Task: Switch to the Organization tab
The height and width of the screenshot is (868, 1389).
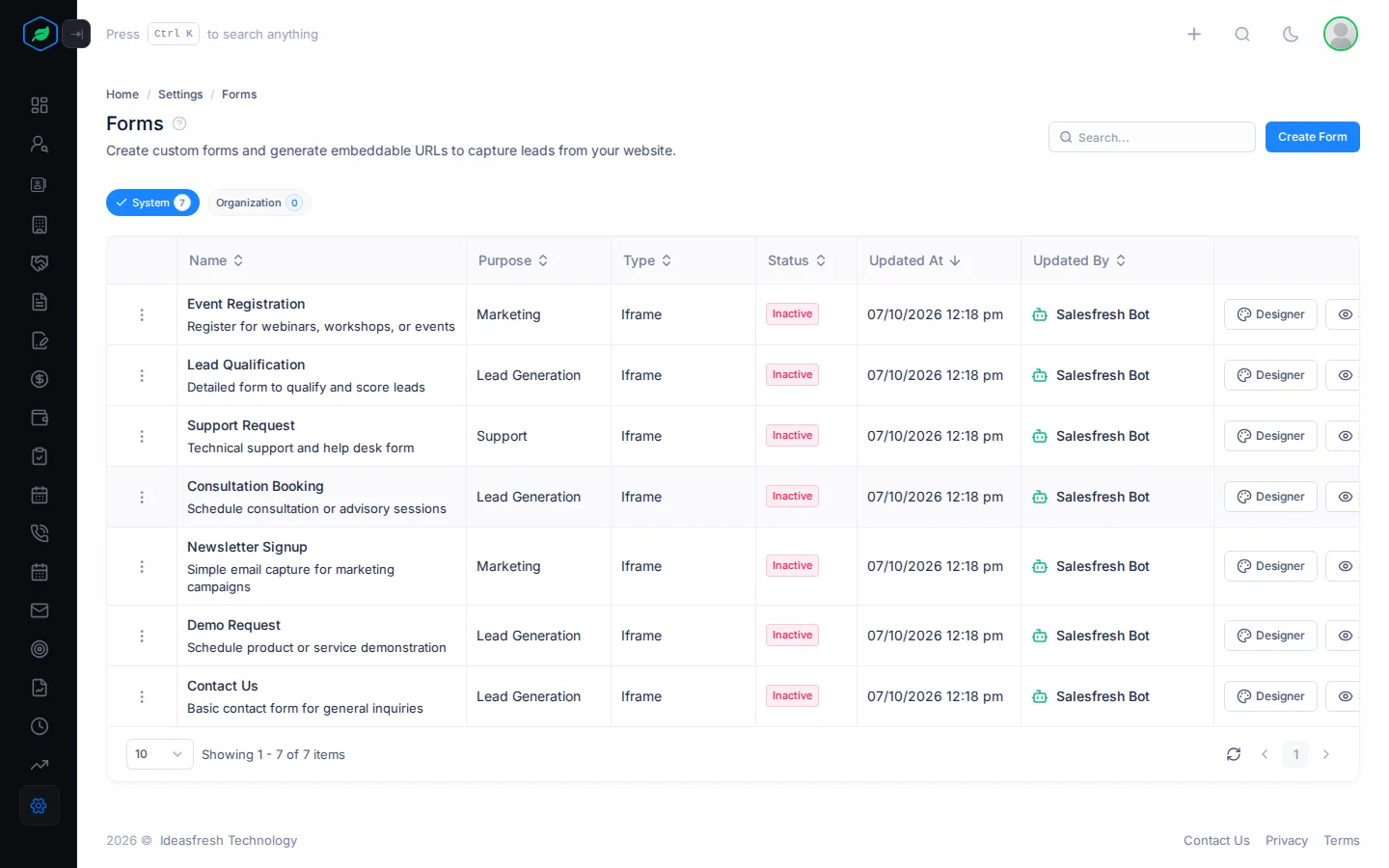Action: 259,203
